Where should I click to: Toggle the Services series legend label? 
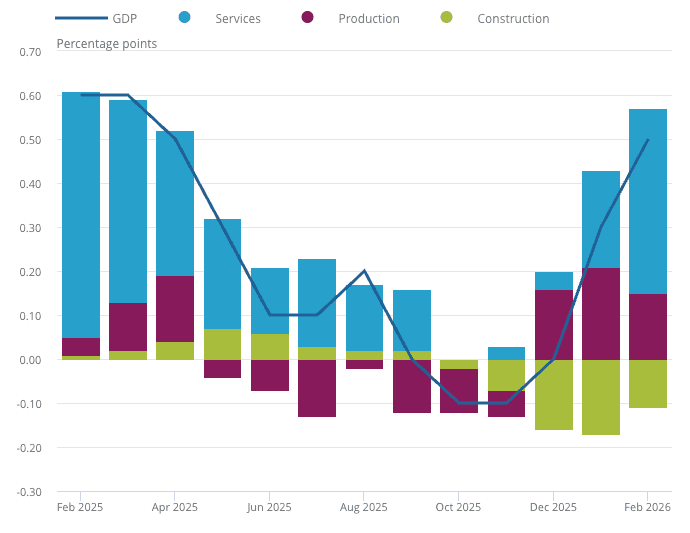pos(238,19)
